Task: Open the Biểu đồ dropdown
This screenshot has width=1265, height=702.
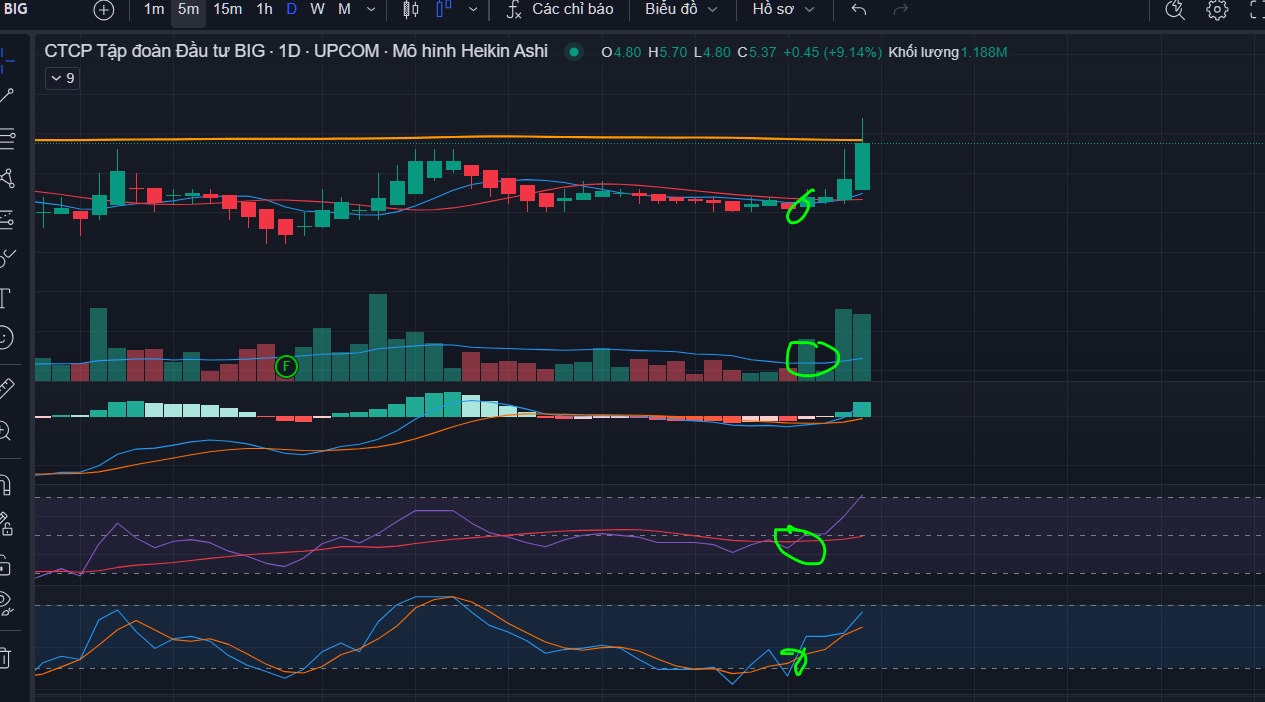Action: [681, 9]
